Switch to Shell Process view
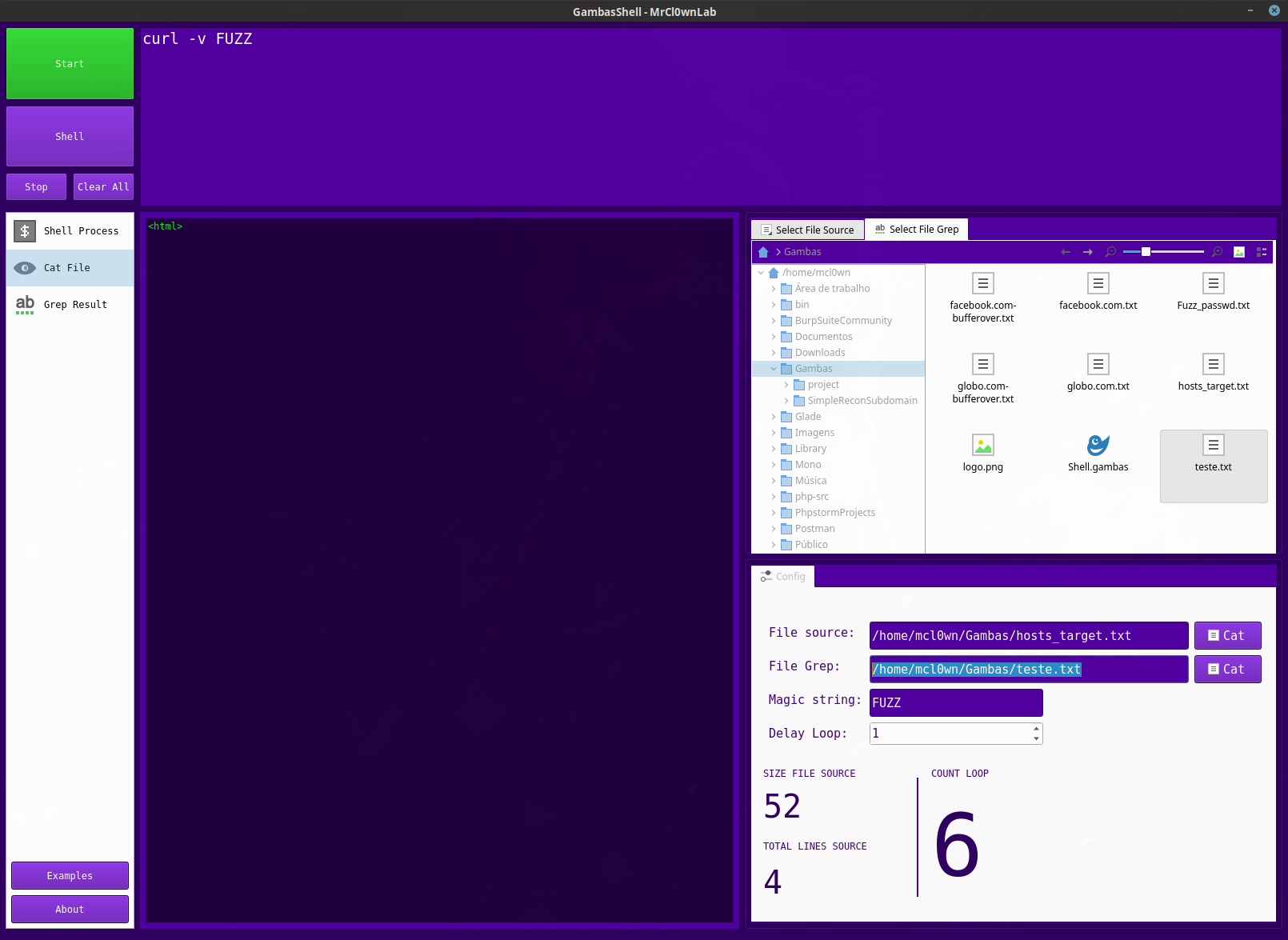 coord(70,231)
